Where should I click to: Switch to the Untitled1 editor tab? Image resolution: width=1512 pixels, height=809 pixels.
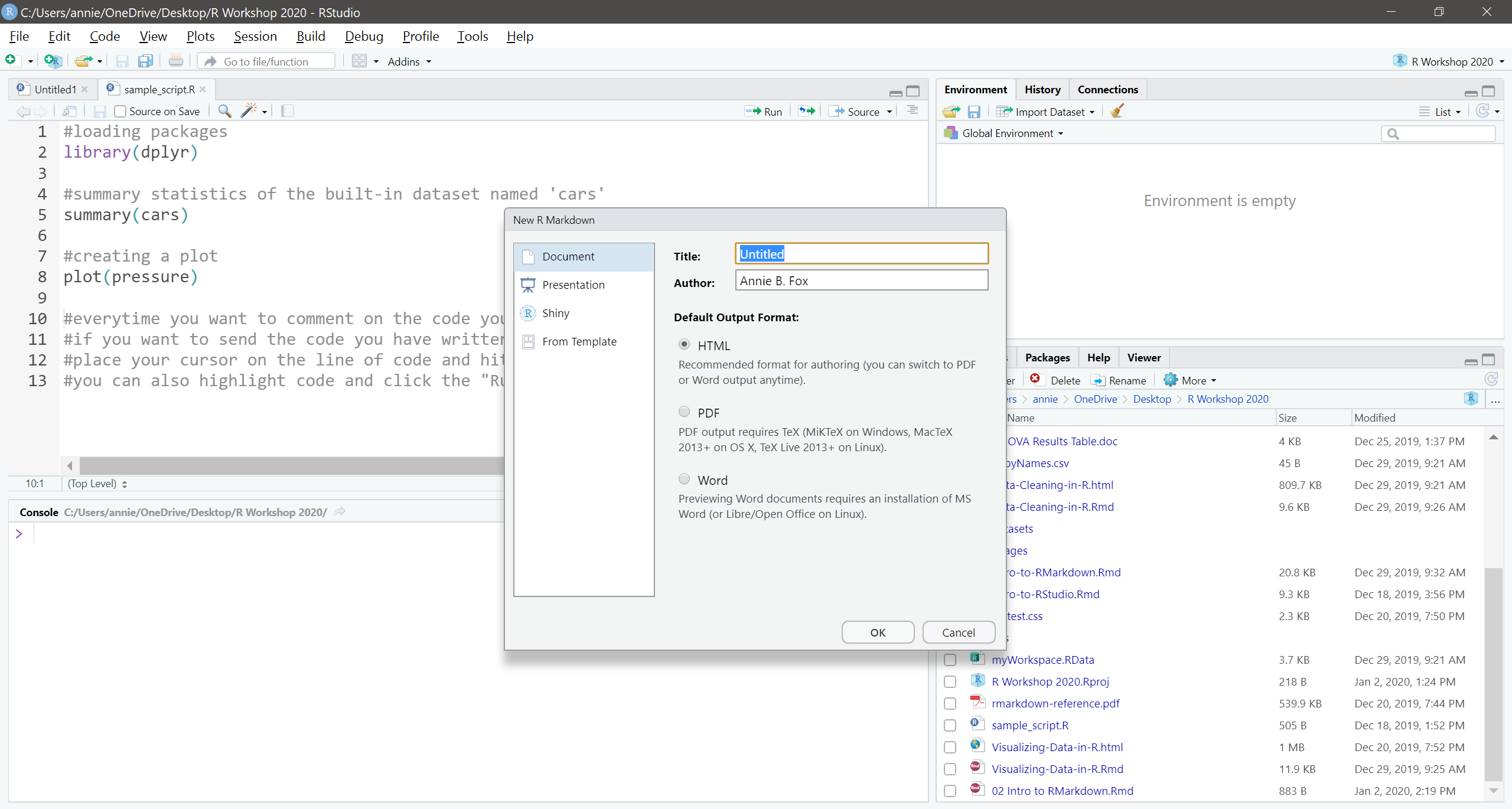point(54,89)
